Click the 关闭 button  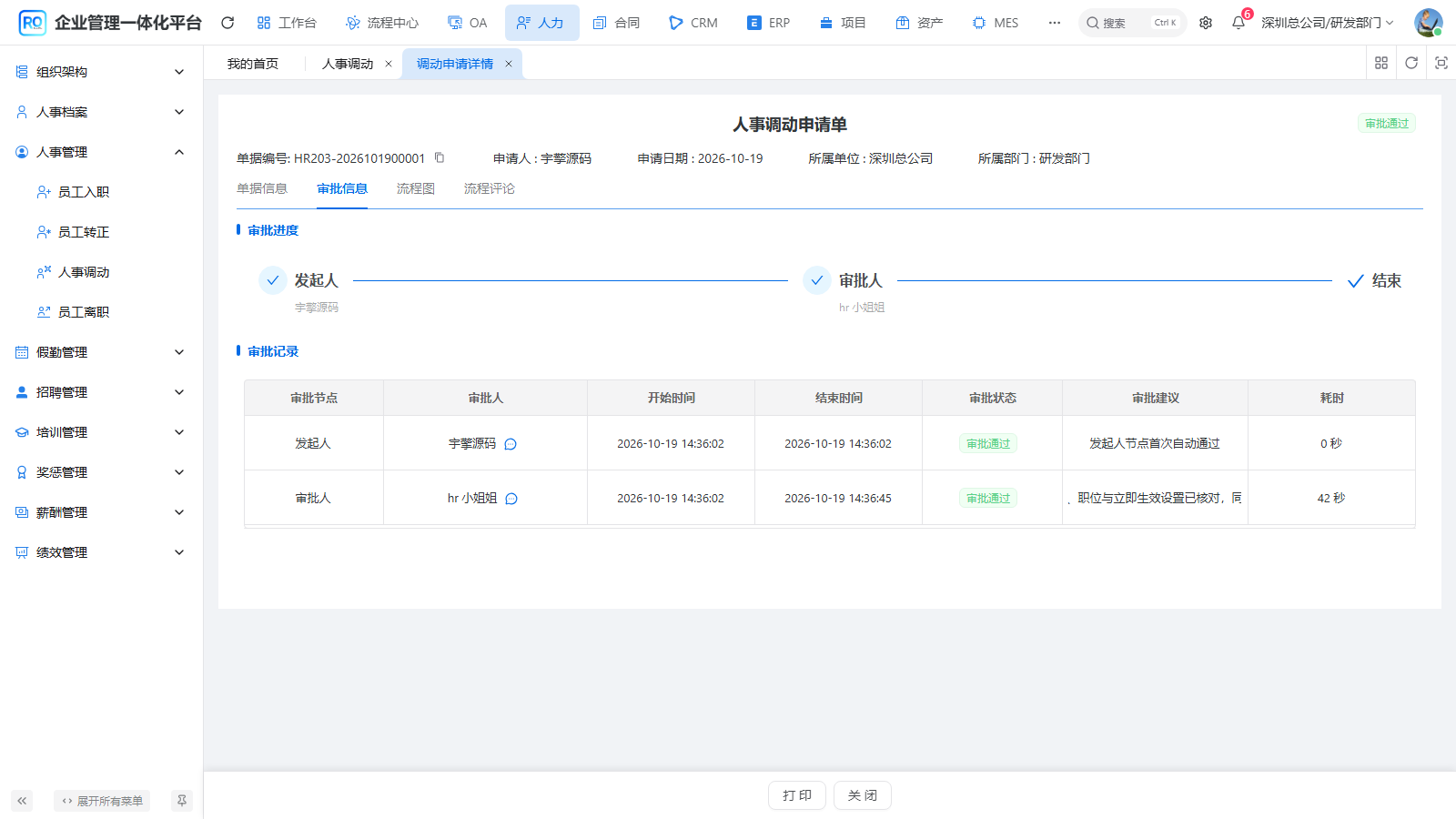[863, 795]
